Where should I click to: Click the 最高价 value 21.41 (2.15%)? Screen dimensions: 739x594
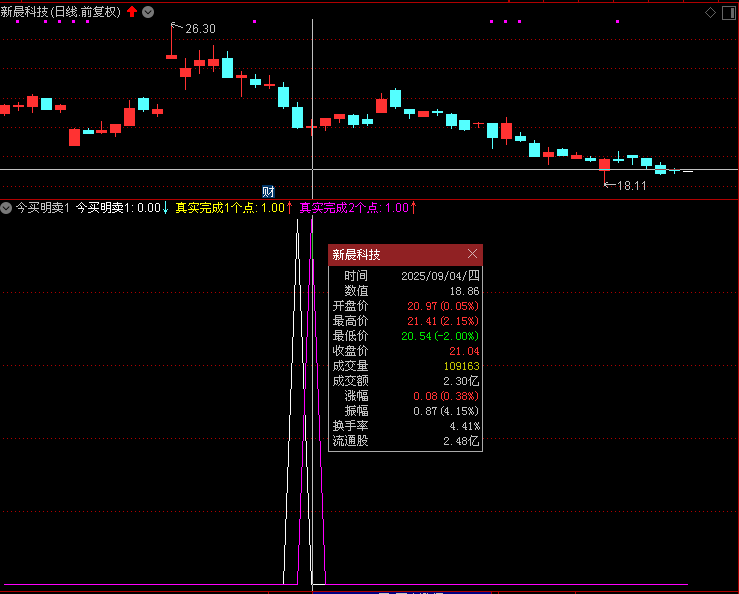(443, 321)
